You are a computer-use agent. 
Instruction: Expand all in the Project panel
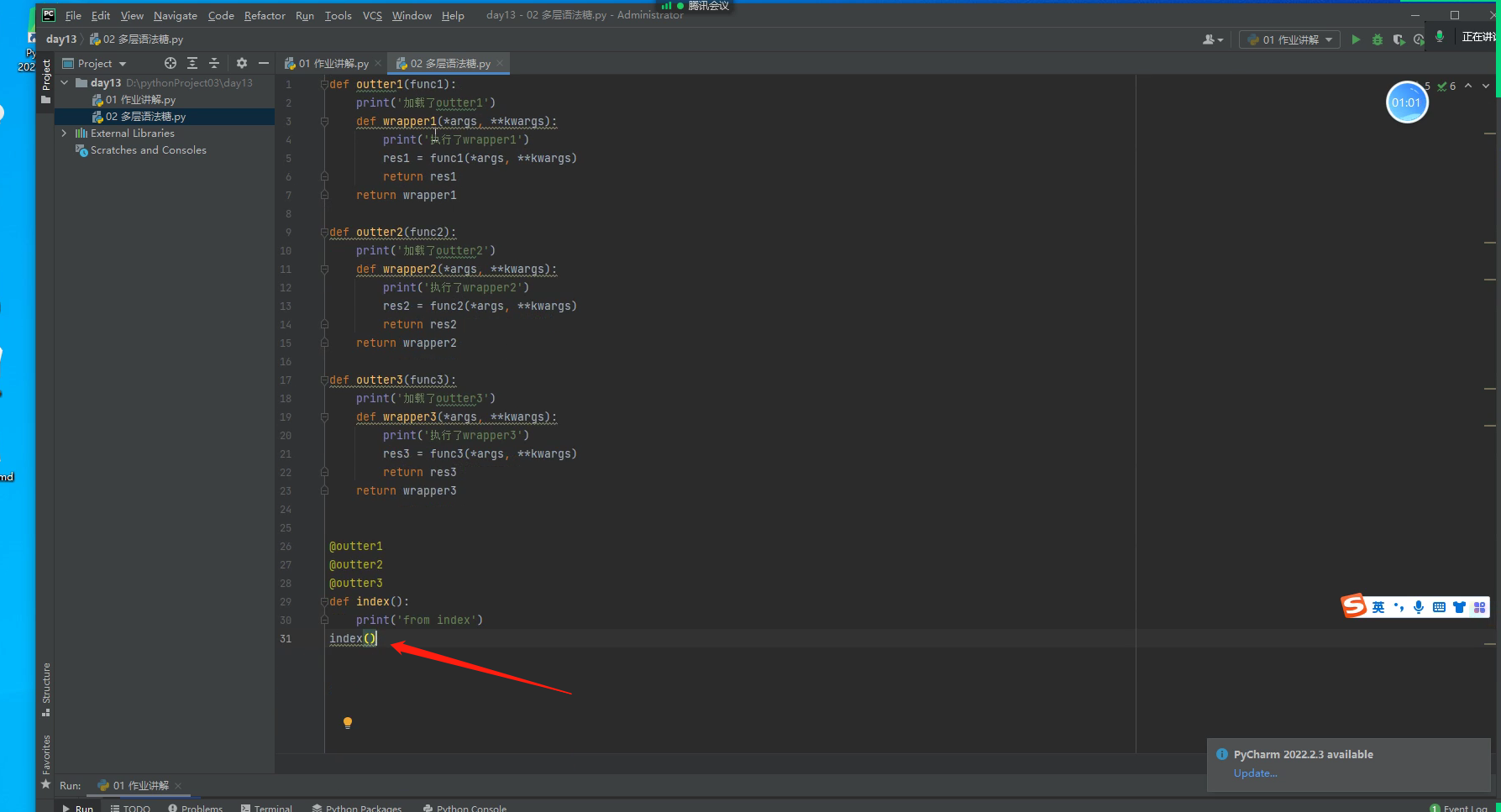click(x=192, y=63)
